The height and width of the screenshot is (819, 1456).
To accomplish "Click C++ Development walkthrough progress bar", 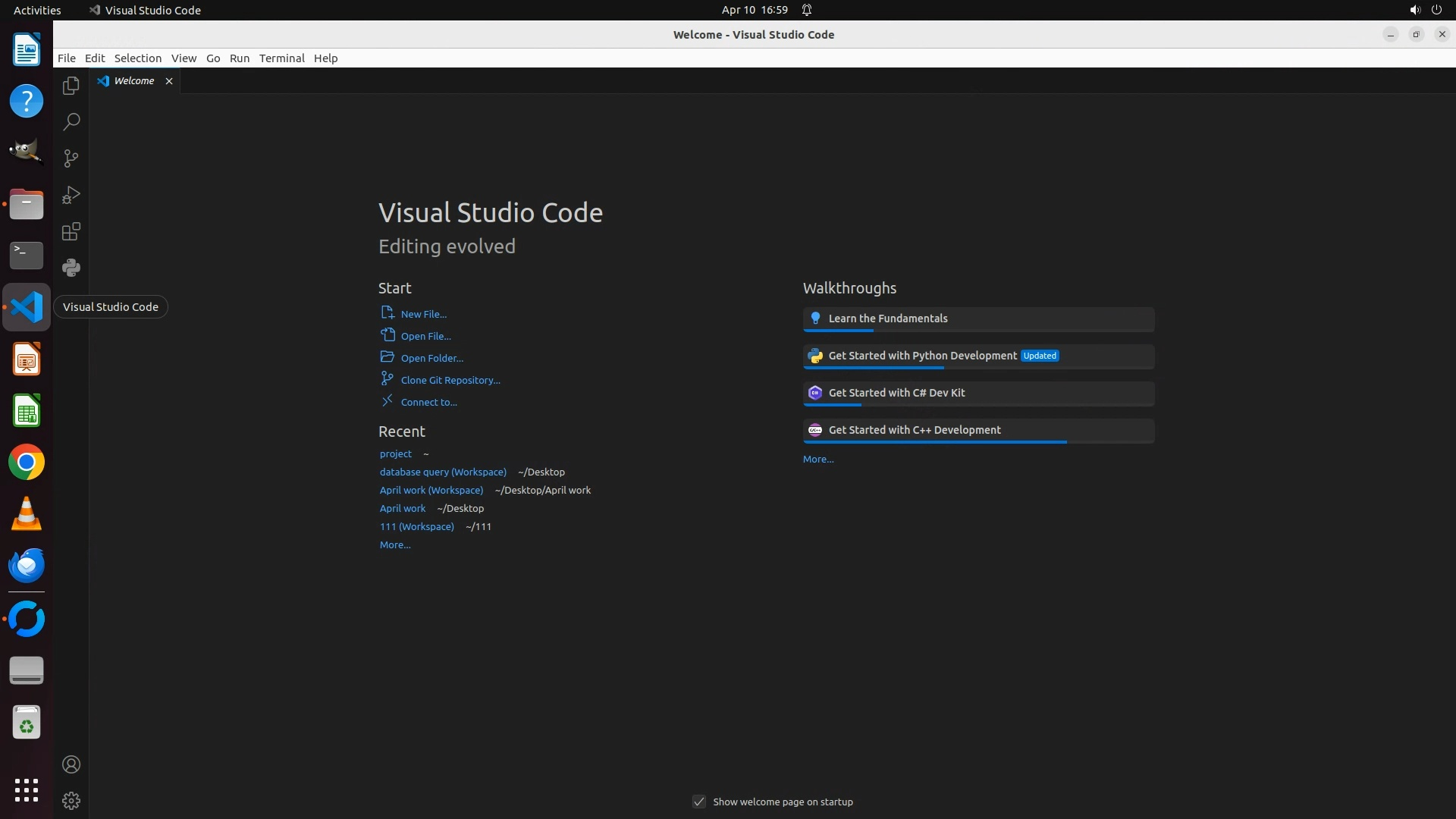I will [x=935, y=441].
